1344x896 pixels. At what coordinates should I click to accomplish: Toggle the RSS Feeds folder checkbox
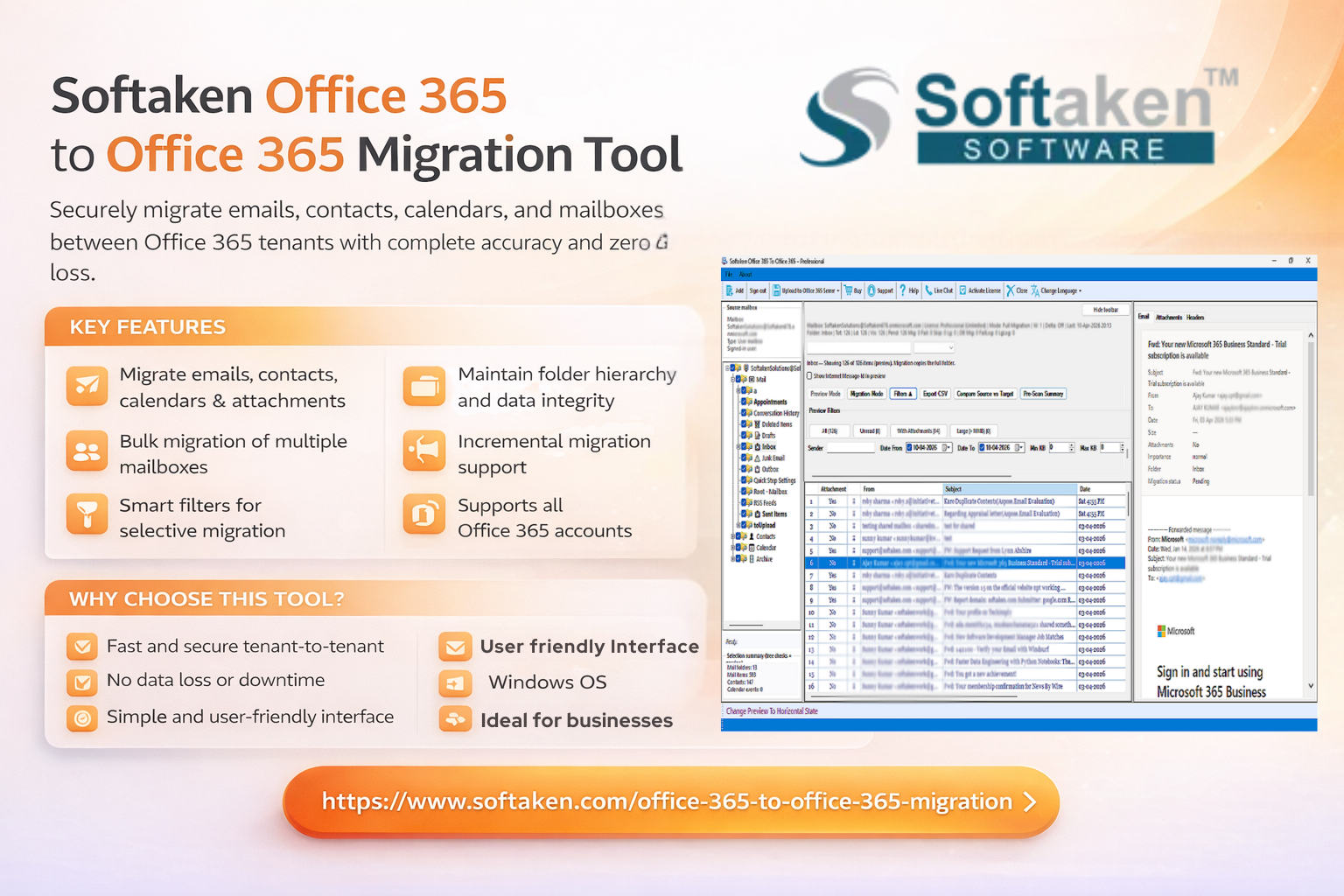[744, 503]
